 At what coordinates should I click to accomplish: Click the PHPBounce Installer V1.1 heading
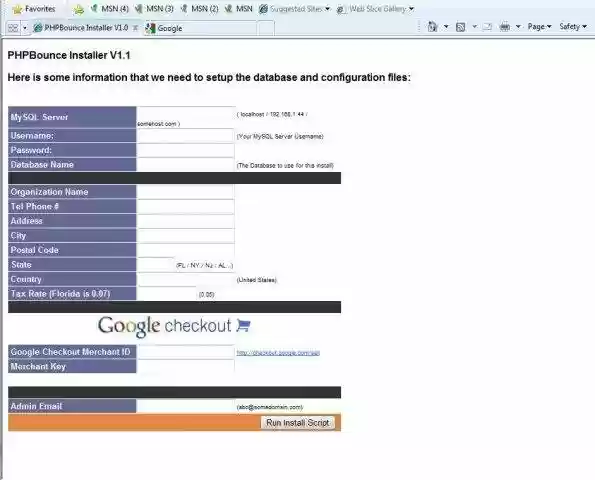point(69,55)
